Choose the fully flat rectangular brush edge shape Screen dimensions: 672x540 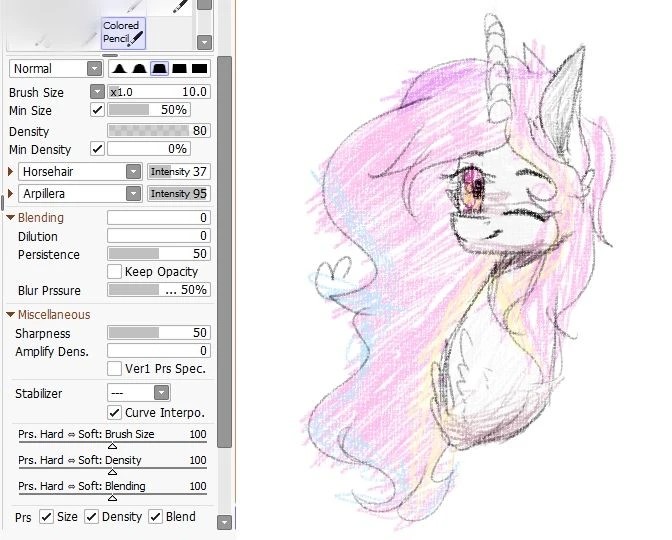[x=199, y=69]
